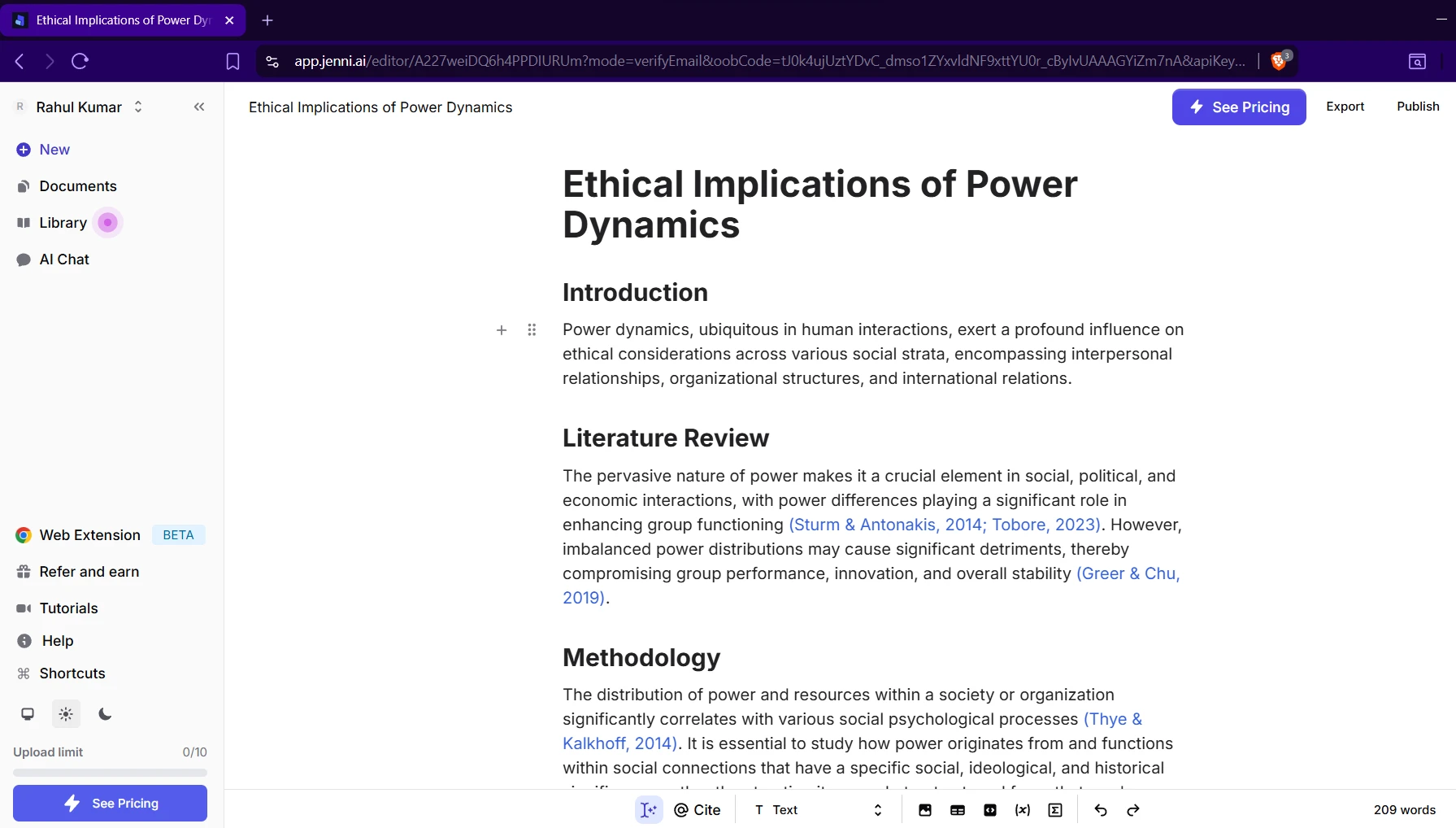Collapse the left sidebar

point(199,107)
